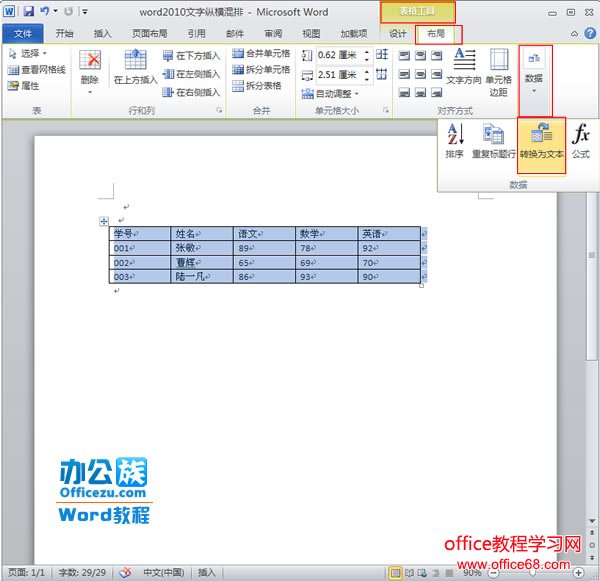
Task: Click the align top right icon
Action: [437, 56]
